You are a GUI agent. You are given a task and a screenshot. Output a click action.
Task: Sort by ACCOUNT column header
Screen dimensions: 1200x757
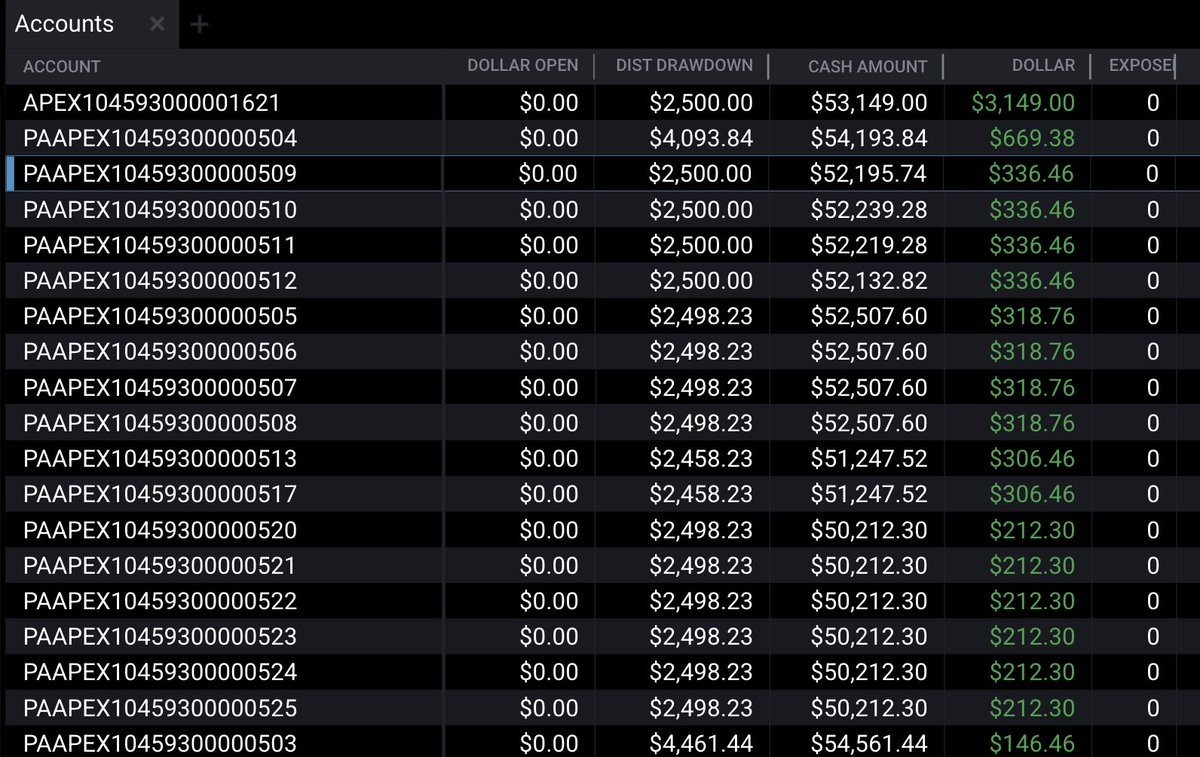point(62,67)
